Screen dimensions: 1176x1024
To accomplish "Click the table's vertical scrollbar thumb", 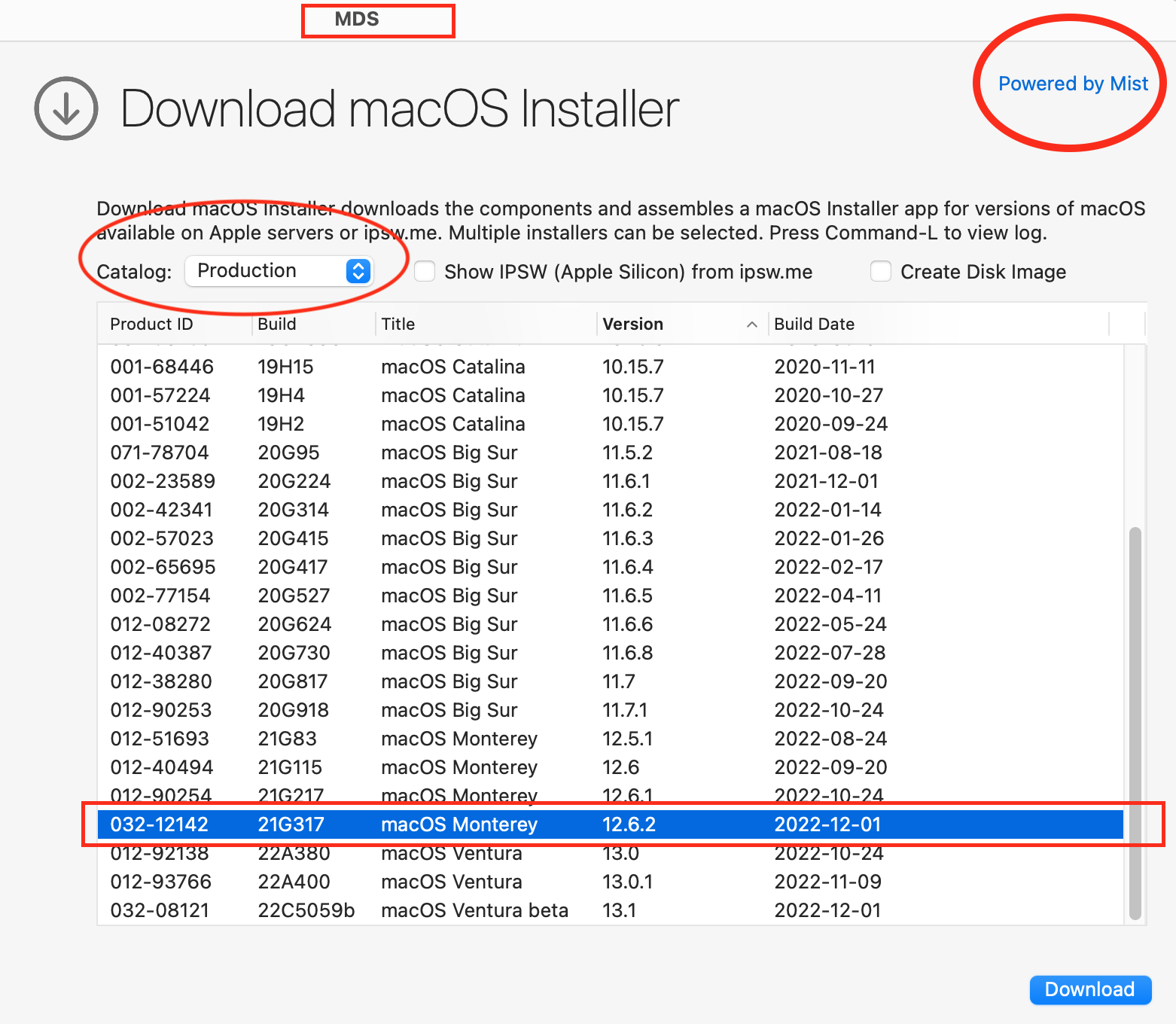I will pos(1135,723).
